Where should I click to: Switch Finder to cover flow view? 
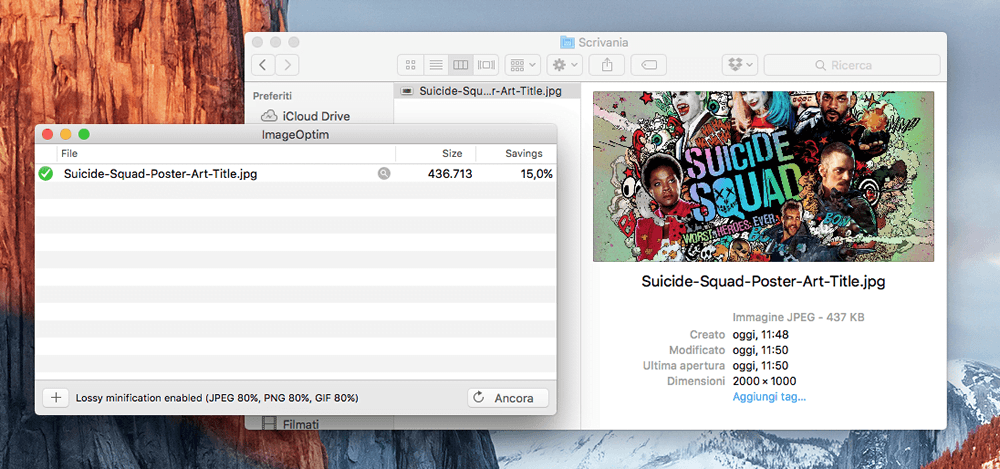(x=487, y=65)
